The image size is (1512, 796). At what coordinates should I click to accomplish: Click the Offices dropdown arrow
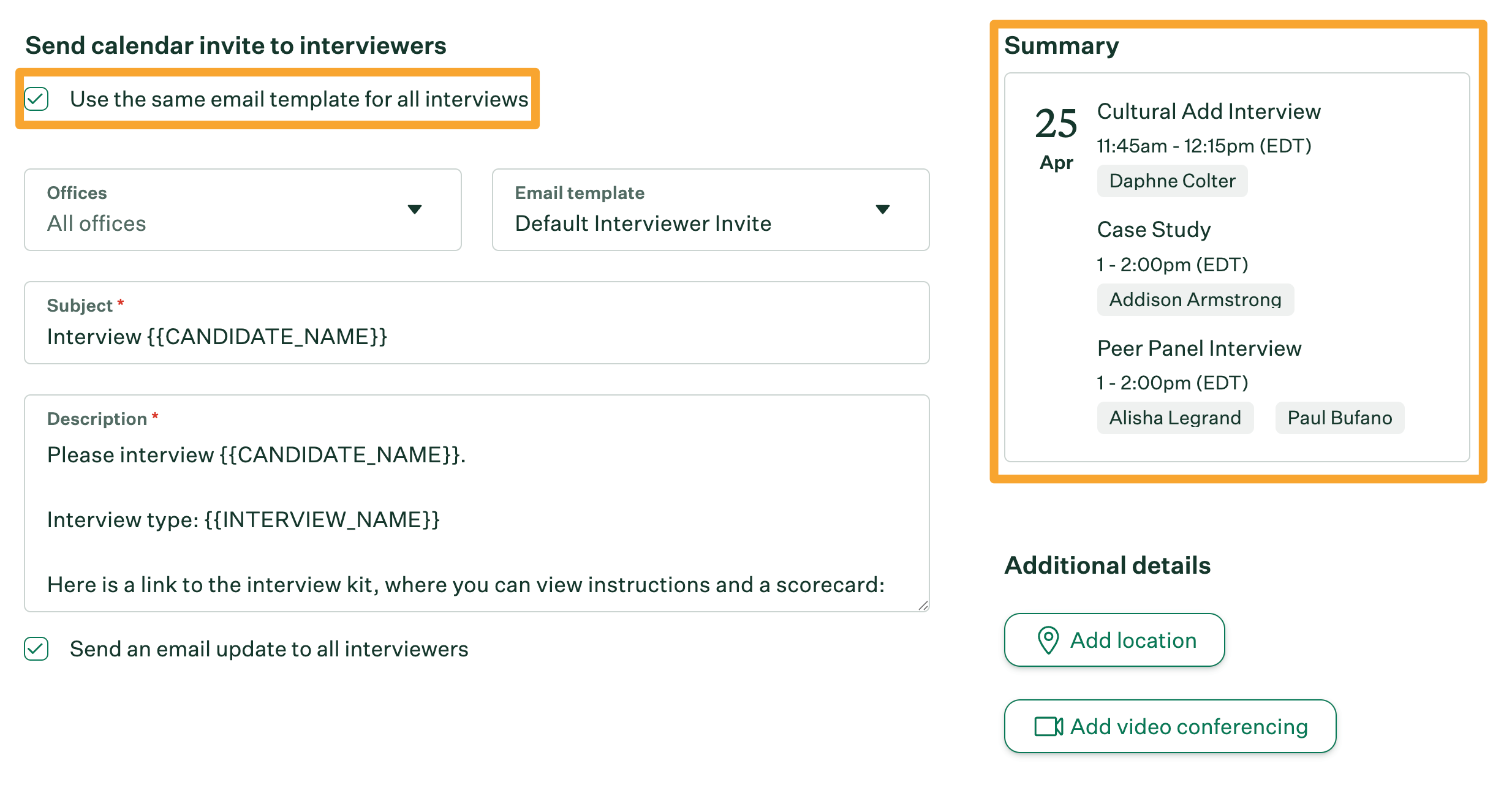(415, 209)
